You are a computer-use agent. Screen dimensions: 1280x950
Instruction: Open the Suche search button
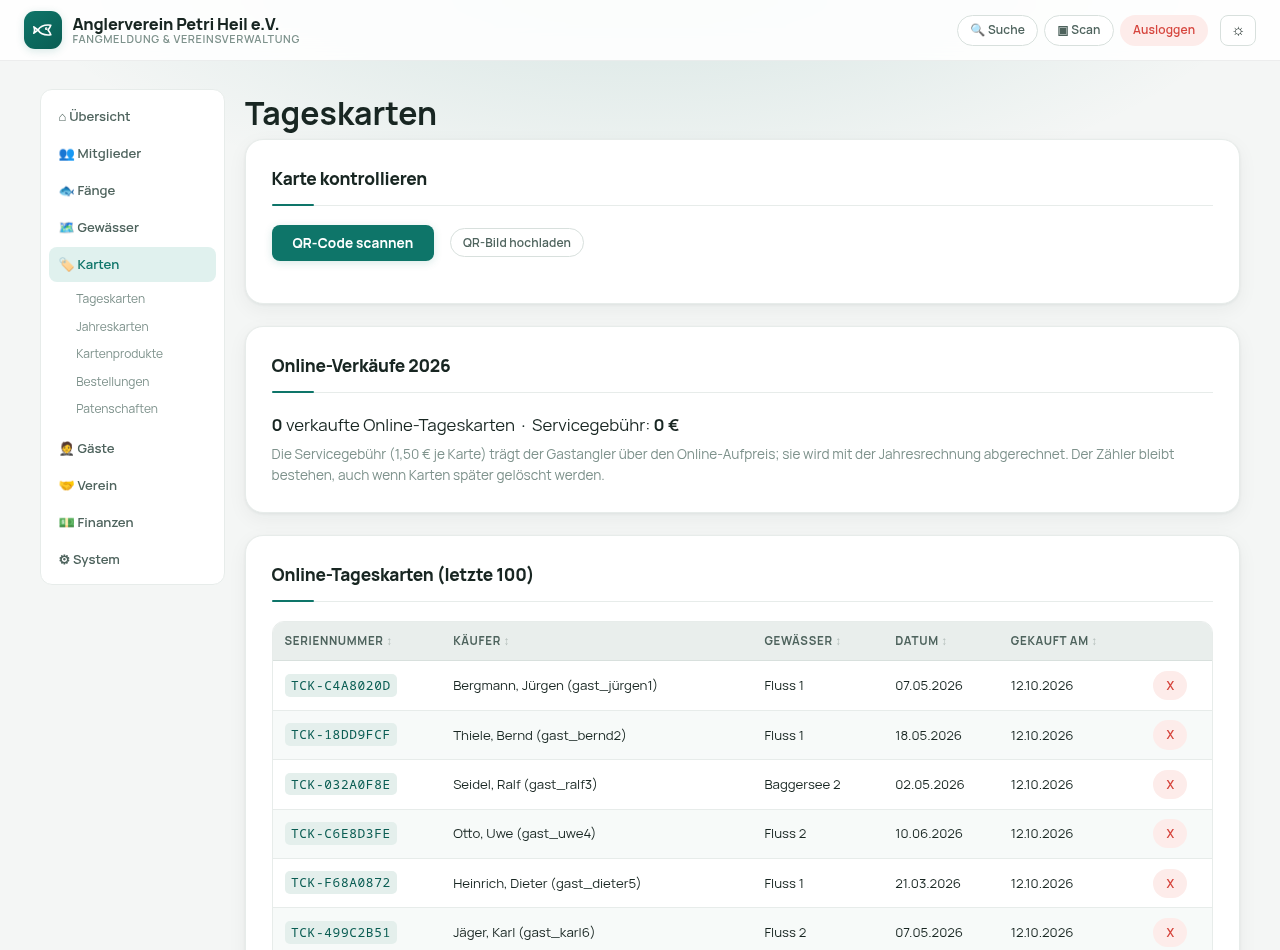coord(997,30)
